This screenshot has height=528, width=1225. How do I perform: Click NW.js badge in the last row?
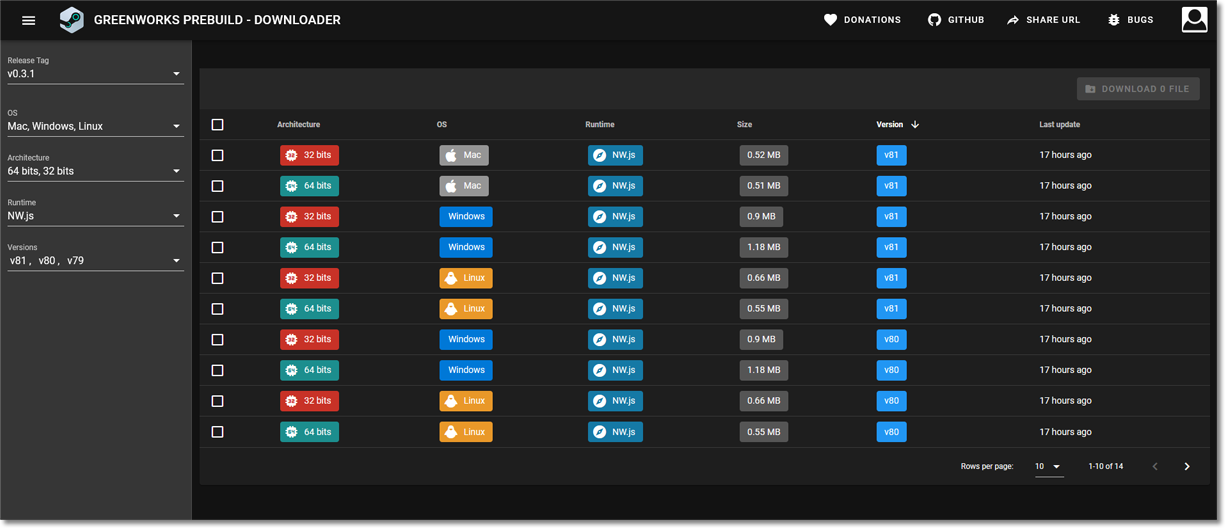pyautogui.click(x=616, y=432)
